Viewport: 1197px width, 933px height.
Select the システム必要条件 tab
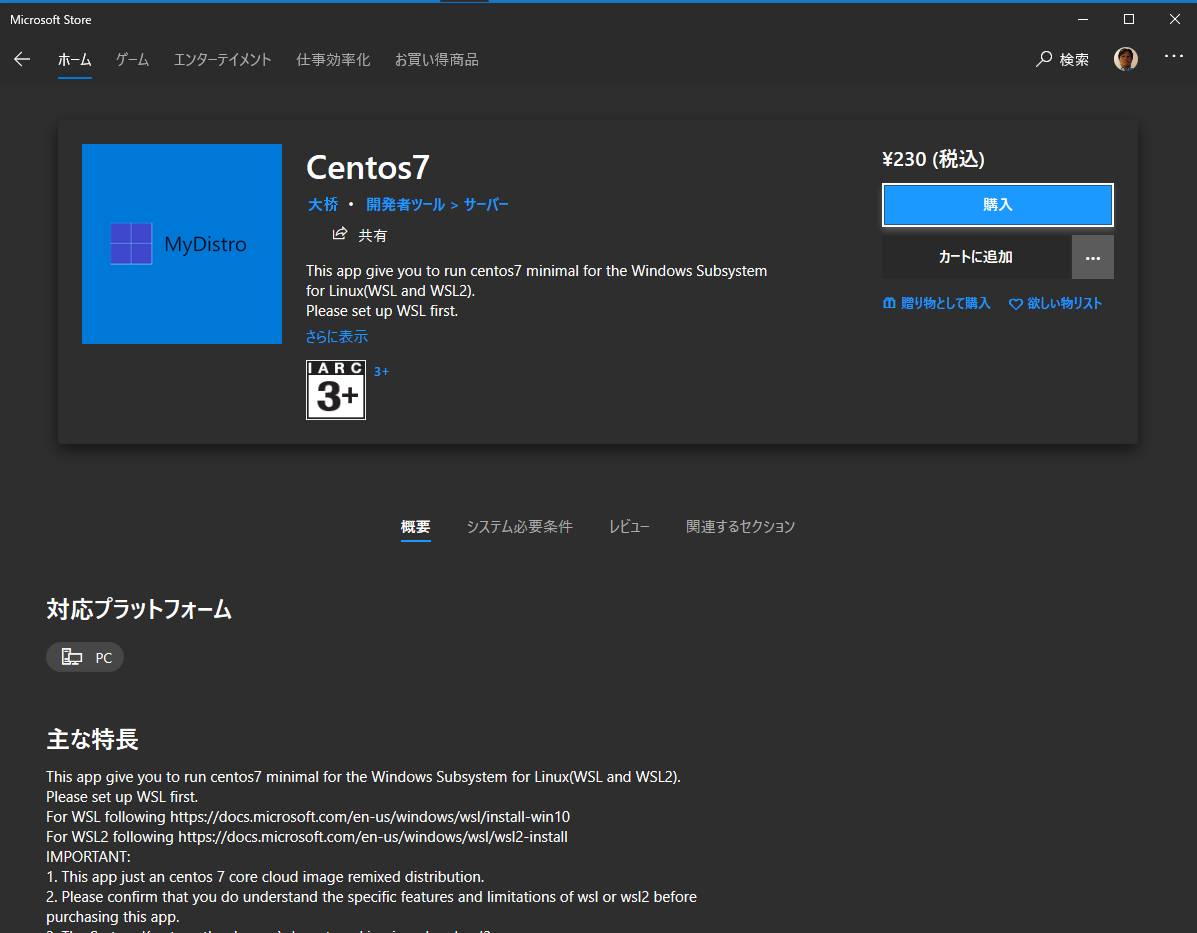click(519, 527)
